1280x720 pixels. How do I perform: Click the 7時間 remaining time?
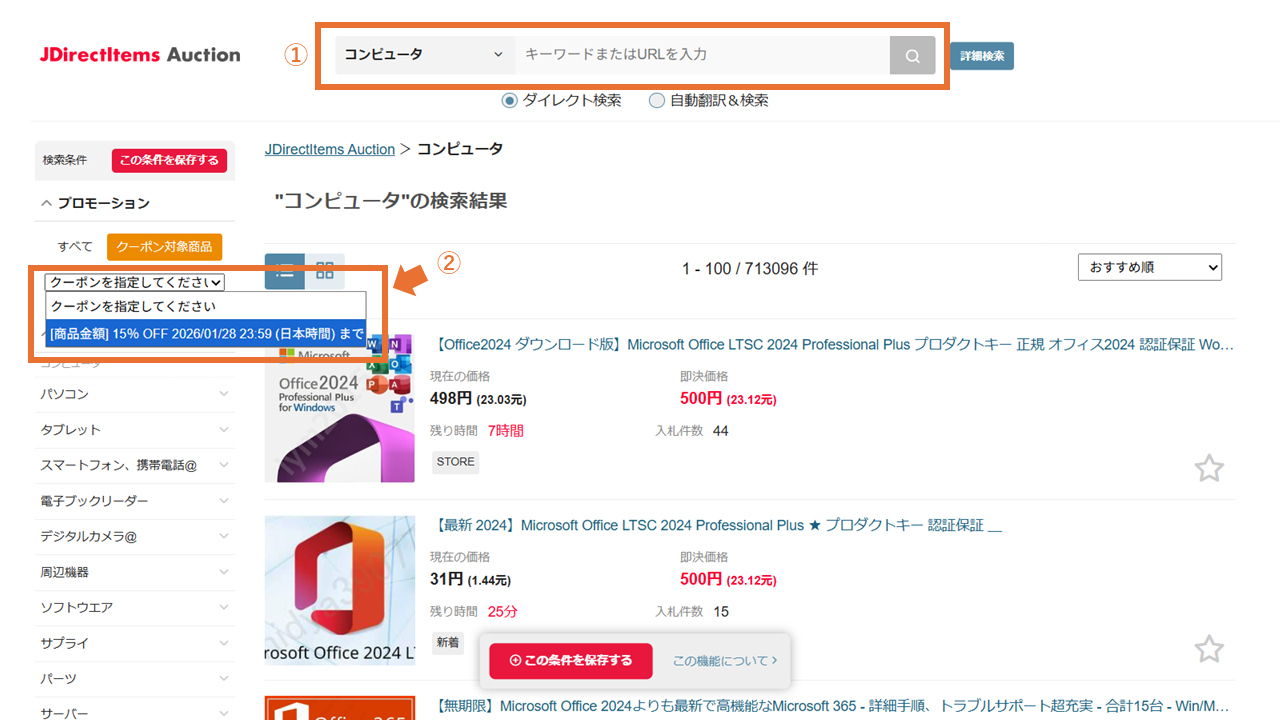point(506,431)
